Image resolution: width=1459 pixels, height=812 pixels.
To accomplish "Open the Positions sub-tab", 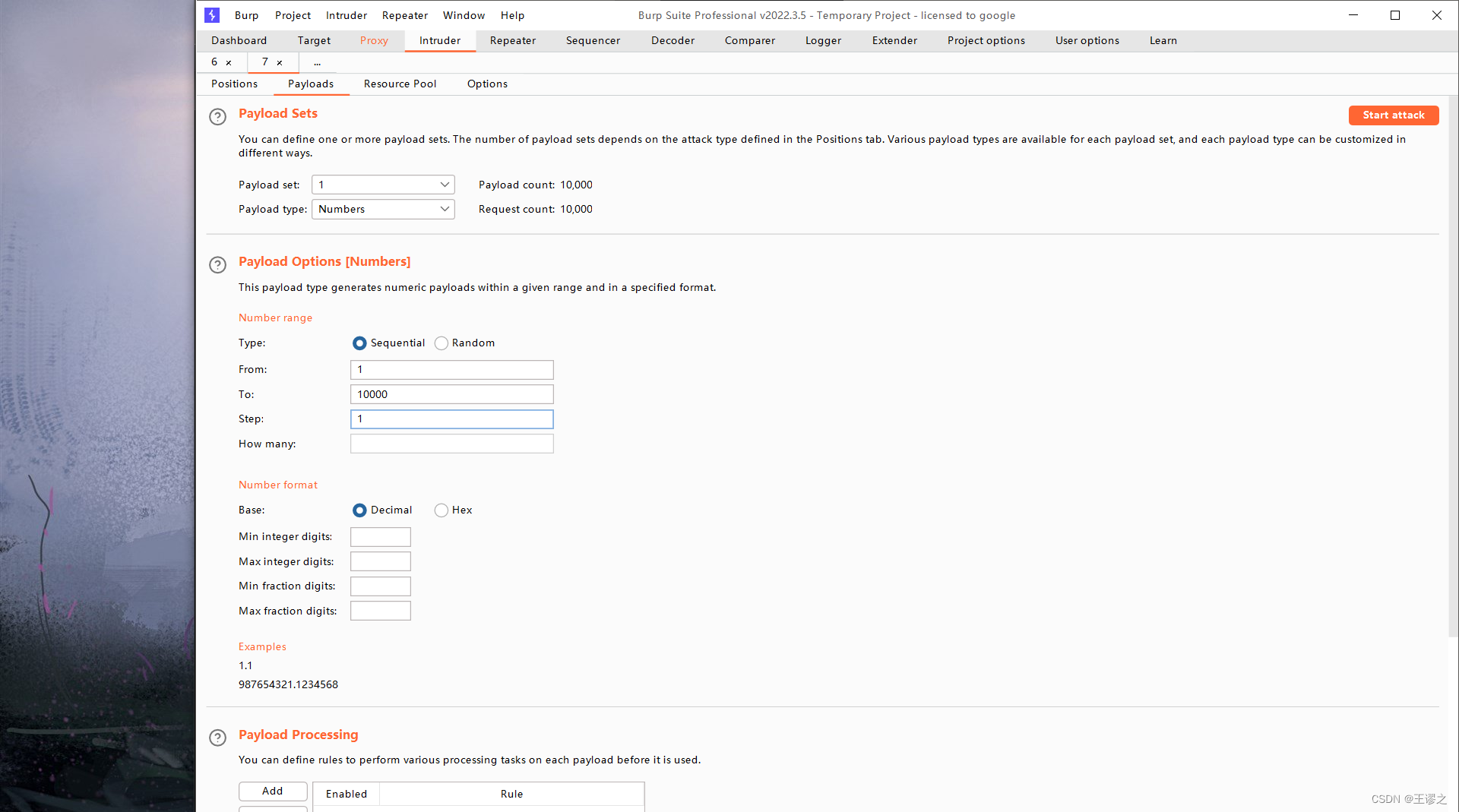I will tap(234, 84).
